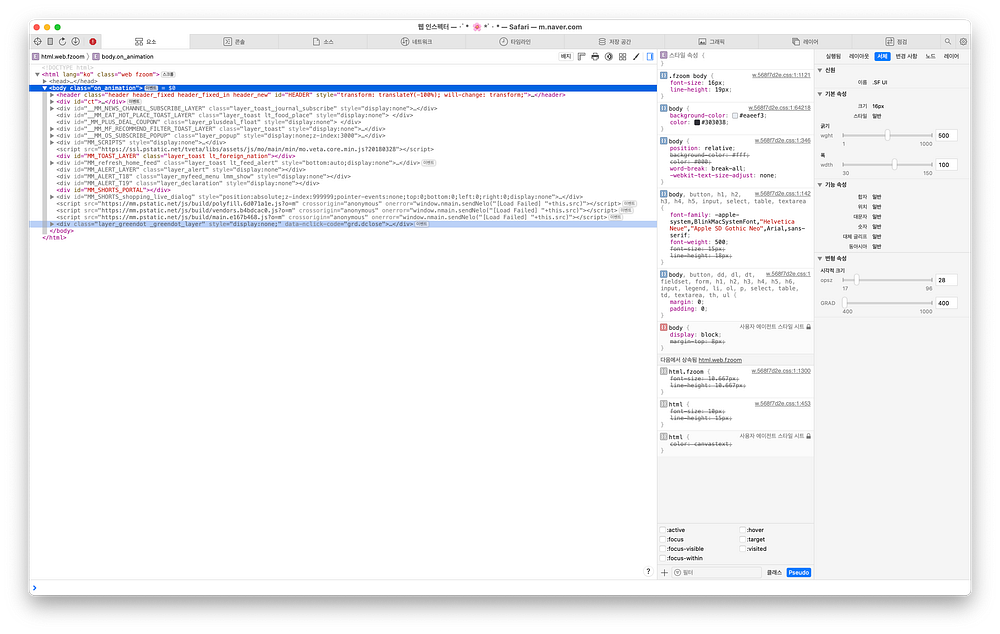Toggle the device settings icon in toolbar

(50, 41)
